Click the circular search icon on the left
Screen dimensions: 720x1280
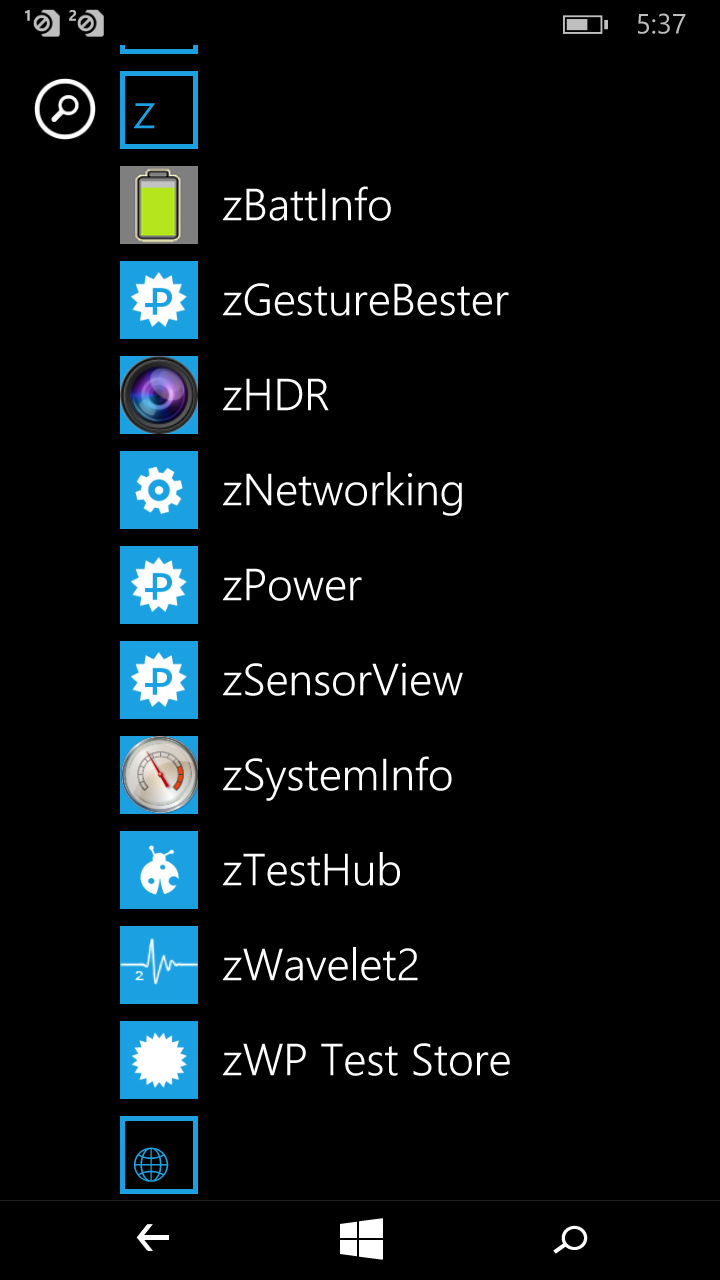tap(65, 109)
